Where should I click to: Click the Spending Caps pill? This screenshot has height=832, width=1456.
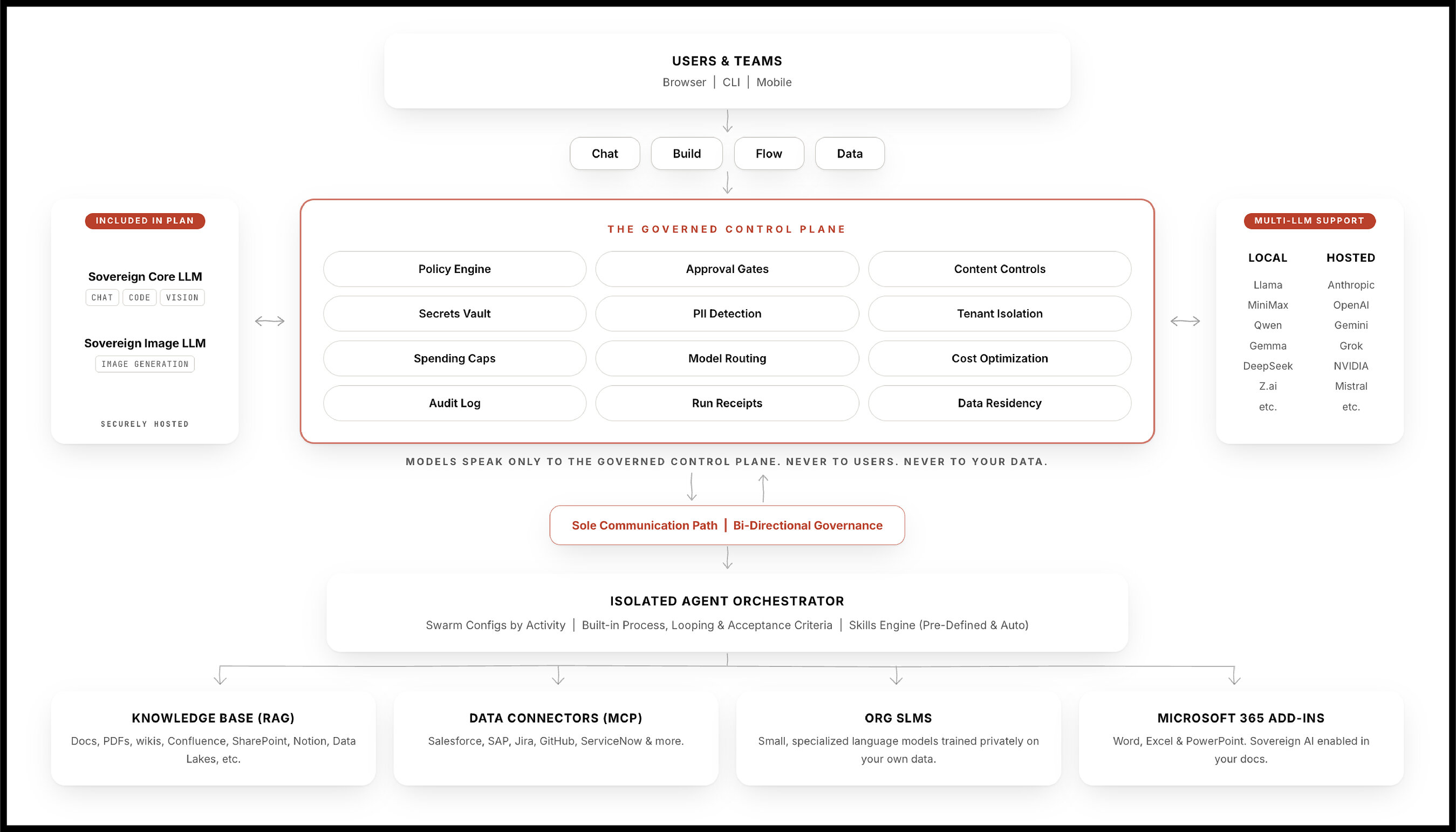coord(455,358)
